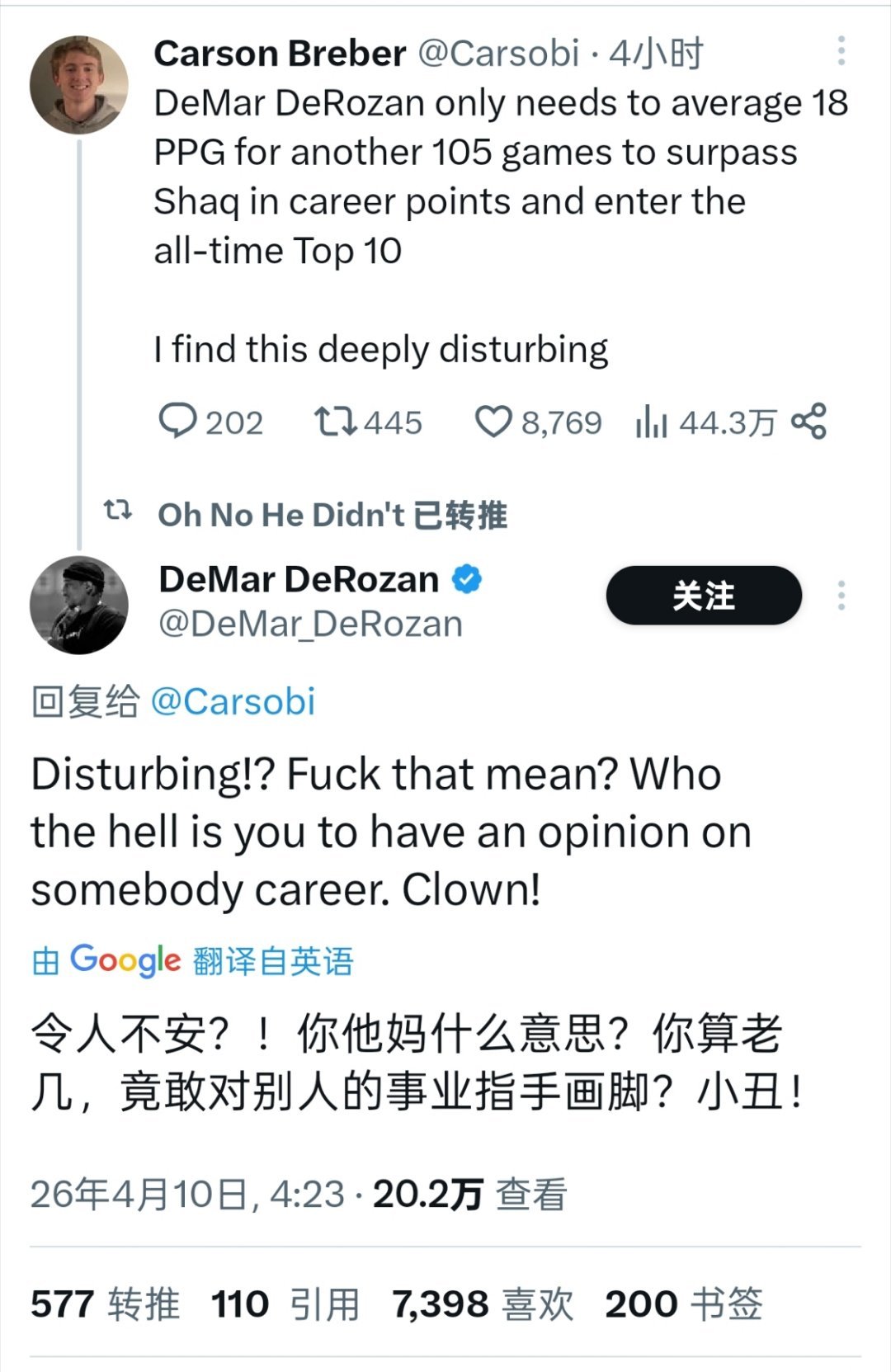The image size is (891, 1372).
Task: Click the retweet arrow beside Oh No He Didn't
Action: pos(120,513)
